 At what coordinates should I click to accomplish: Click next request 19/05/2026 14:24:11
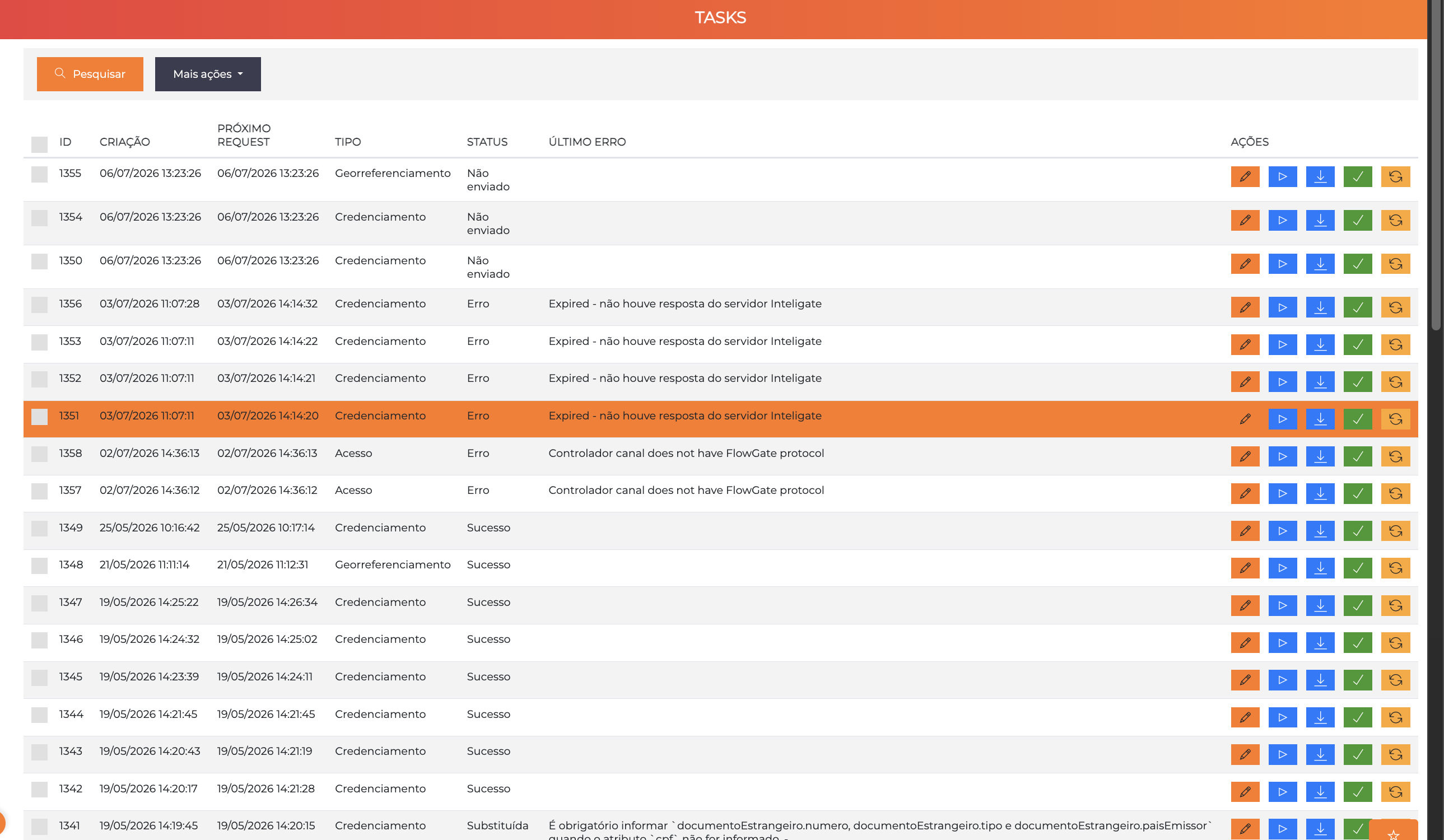(x=265, y=676)
